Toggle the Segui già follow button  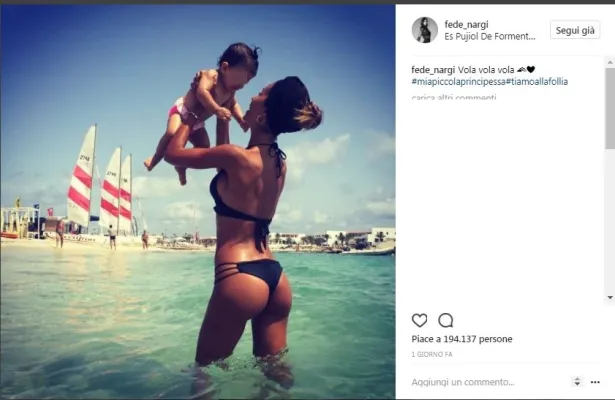click(x=575, y=30)
